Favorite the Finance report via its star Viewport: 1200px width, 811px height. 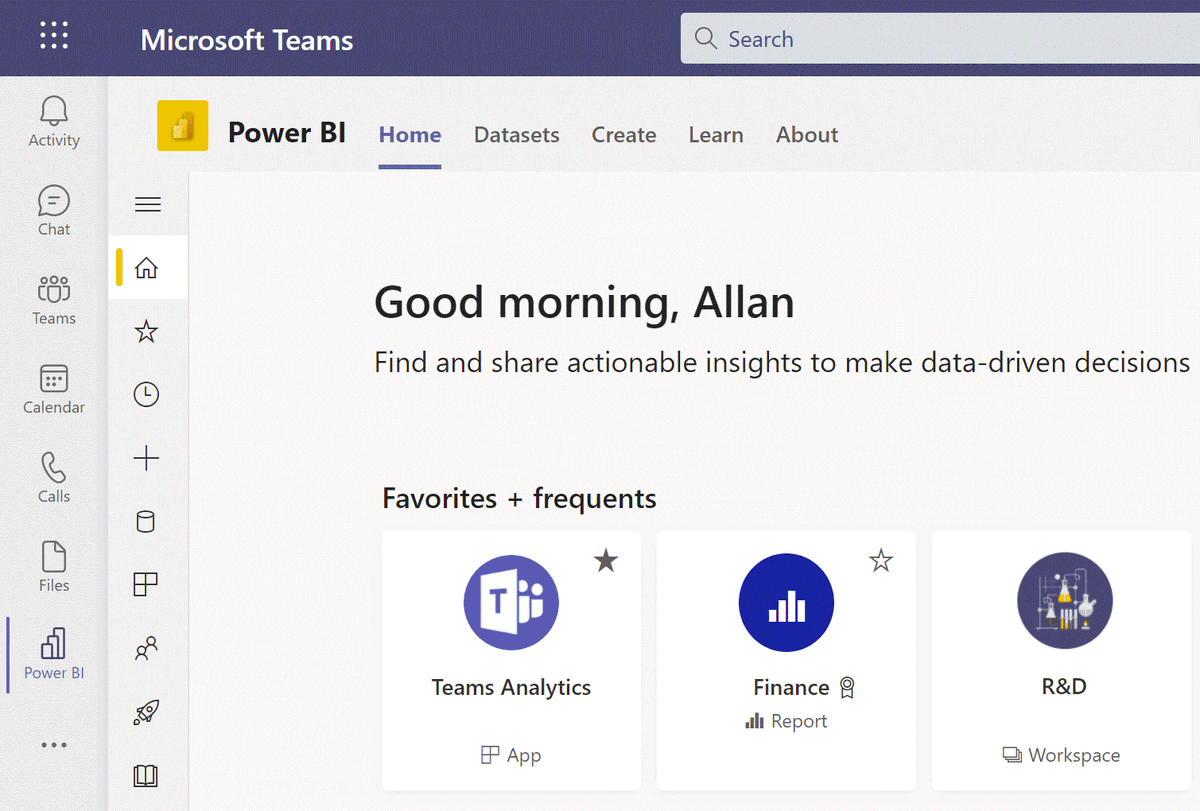pos(881,561)
